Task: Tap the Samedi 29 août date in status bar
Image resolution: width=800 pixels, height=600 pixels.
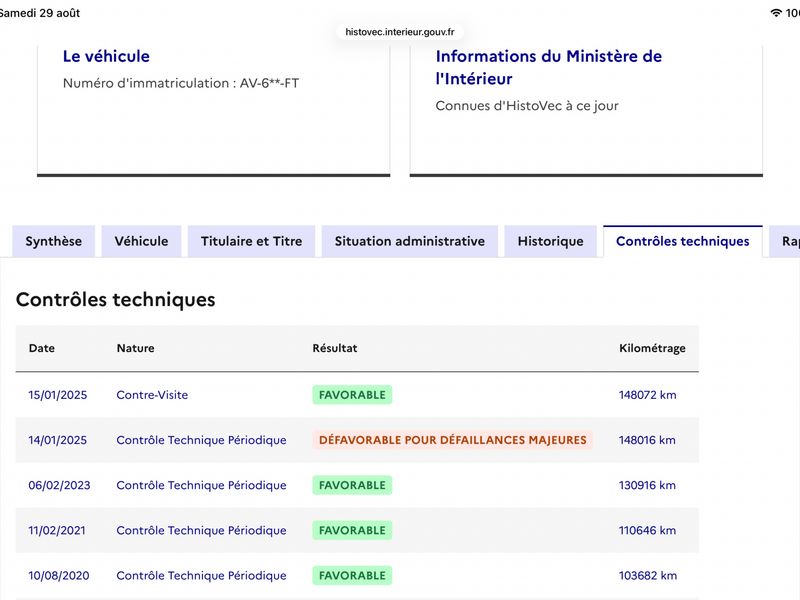Action: (40, 13)
